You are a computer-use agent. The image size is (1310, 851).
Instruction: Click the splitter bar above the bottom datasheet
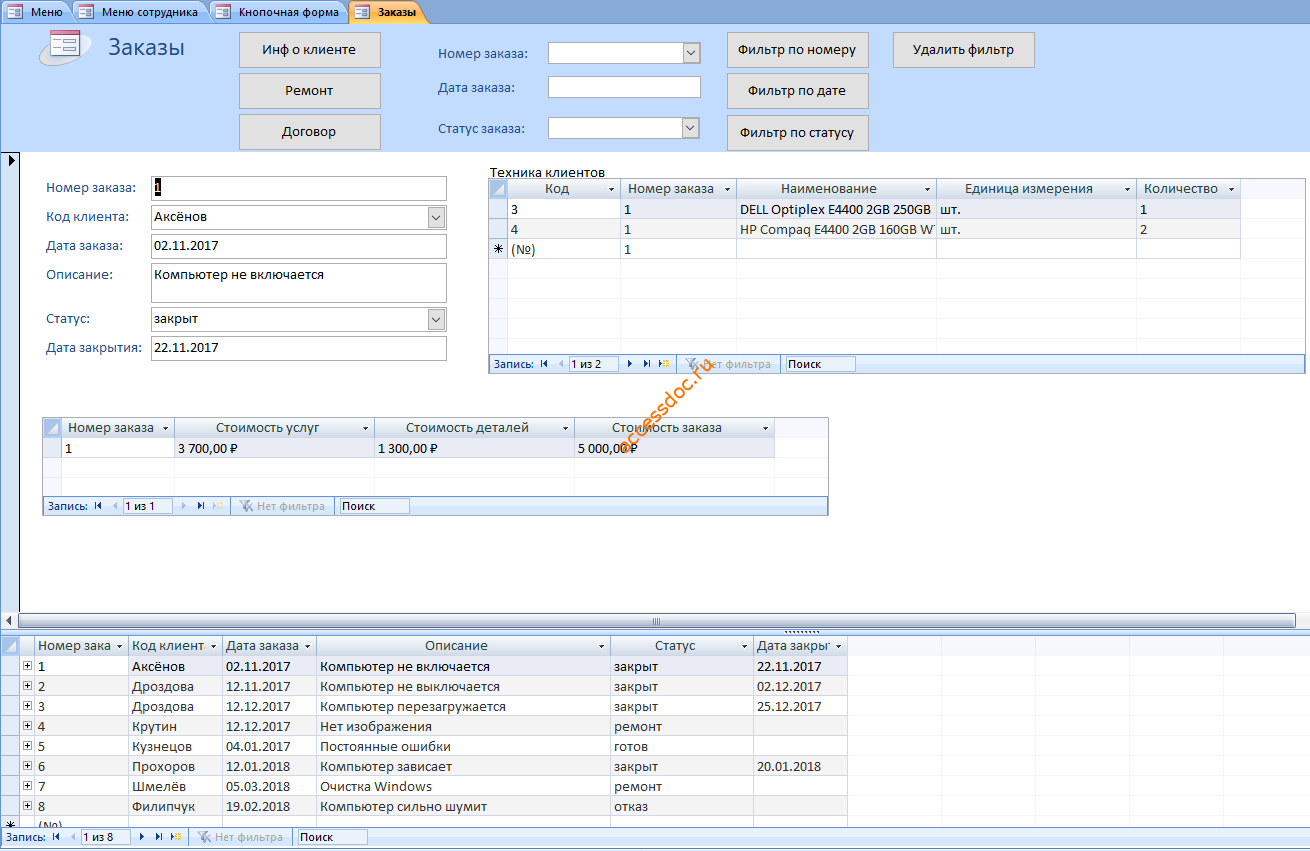pos(655,632)
